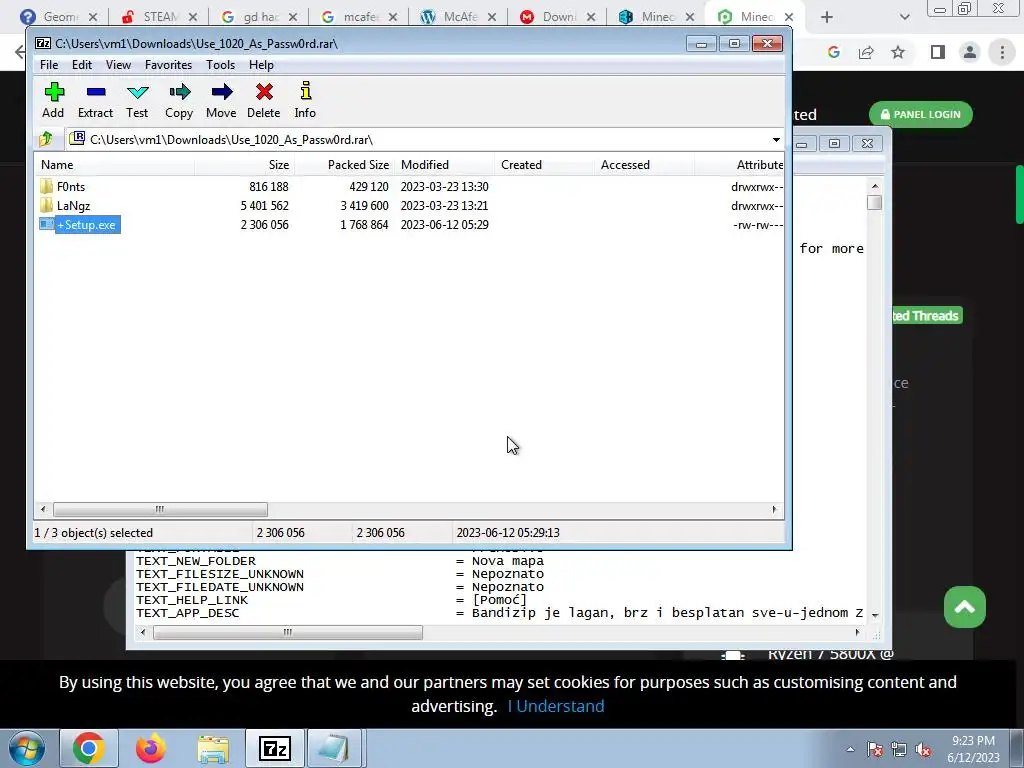Click the muted volume tray icon
The image size is (1024, 768).
923,750
